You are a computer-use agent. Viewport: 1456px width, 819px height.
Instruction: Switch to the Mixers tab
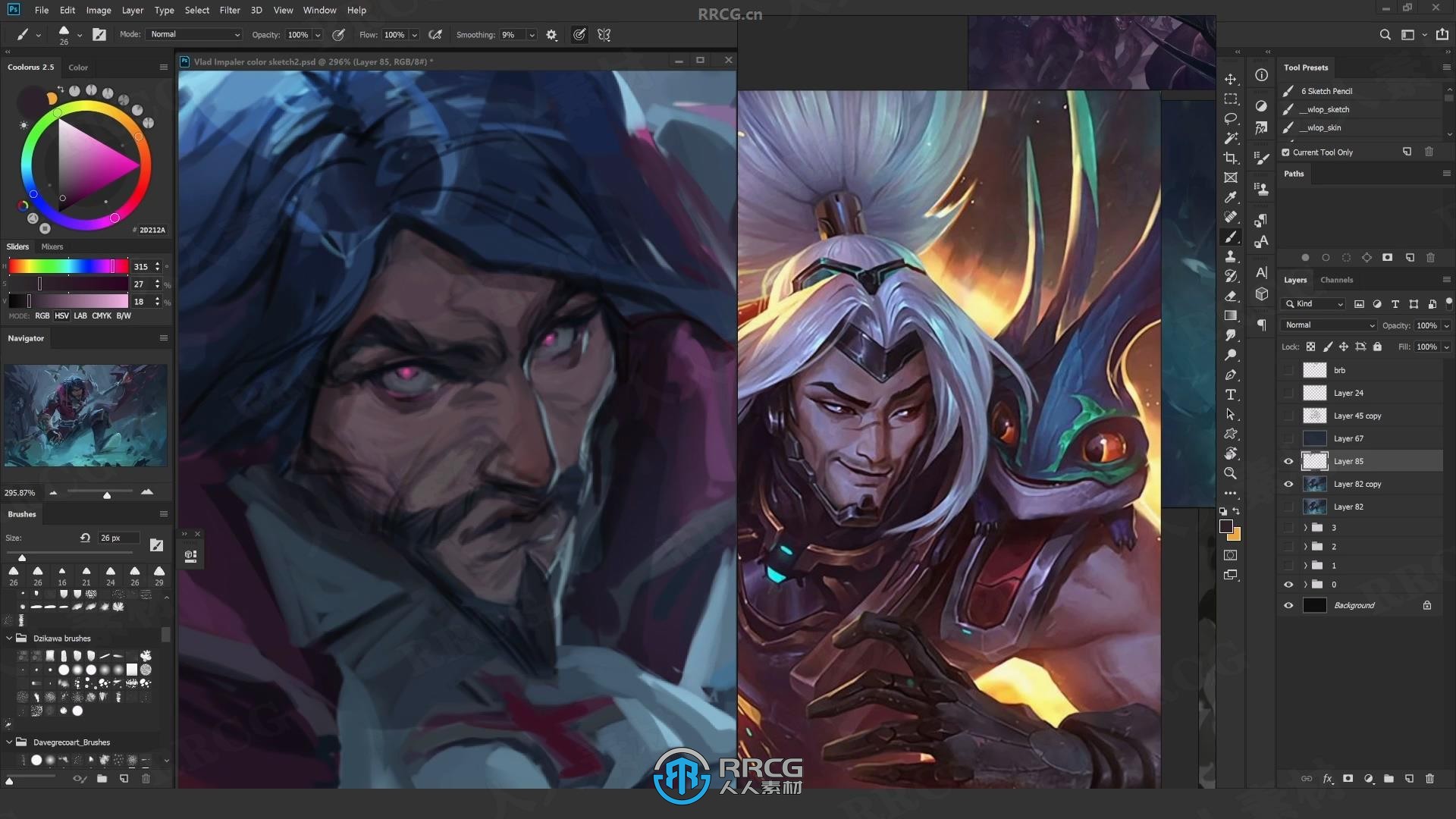(x=52, y=247)
